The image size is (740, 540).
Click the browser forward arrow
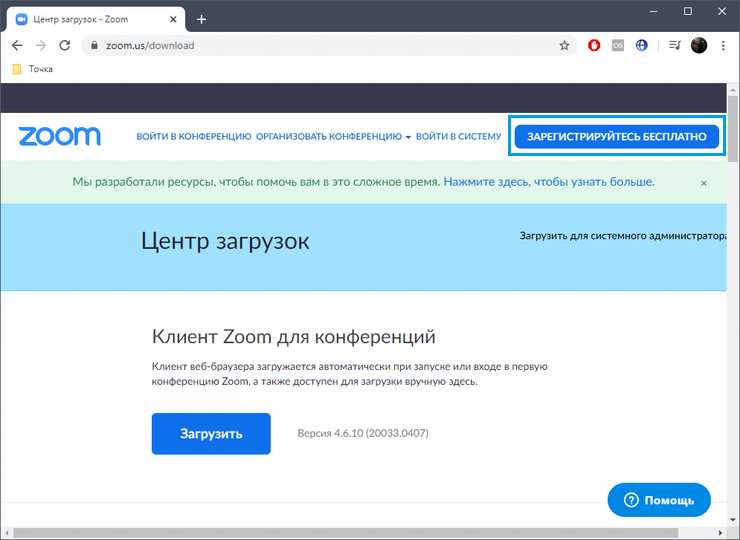click(x=41, y=45)
